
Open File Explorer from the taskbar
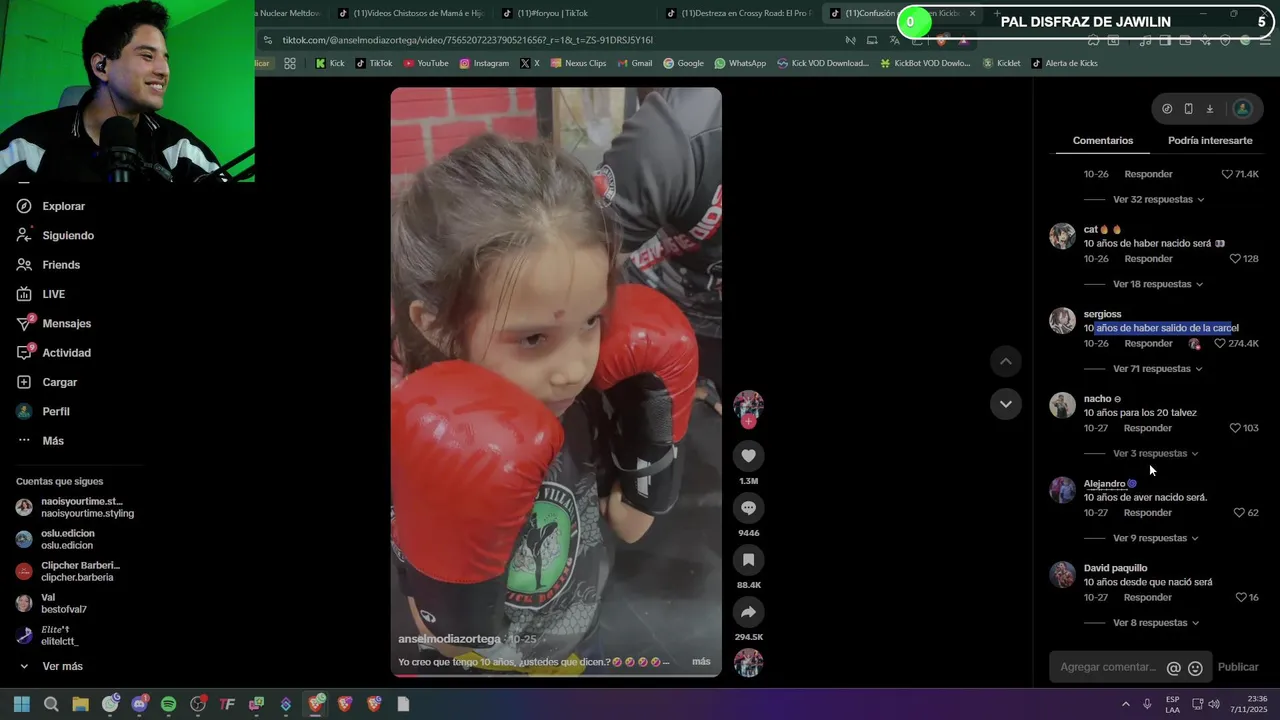click(80, 704)
